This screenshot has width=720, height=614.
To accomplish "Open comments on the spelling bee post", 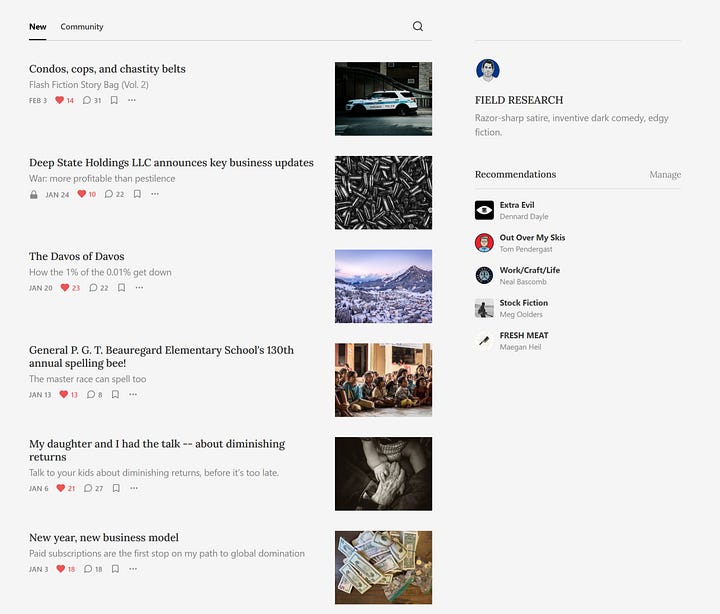I will 95,394.
